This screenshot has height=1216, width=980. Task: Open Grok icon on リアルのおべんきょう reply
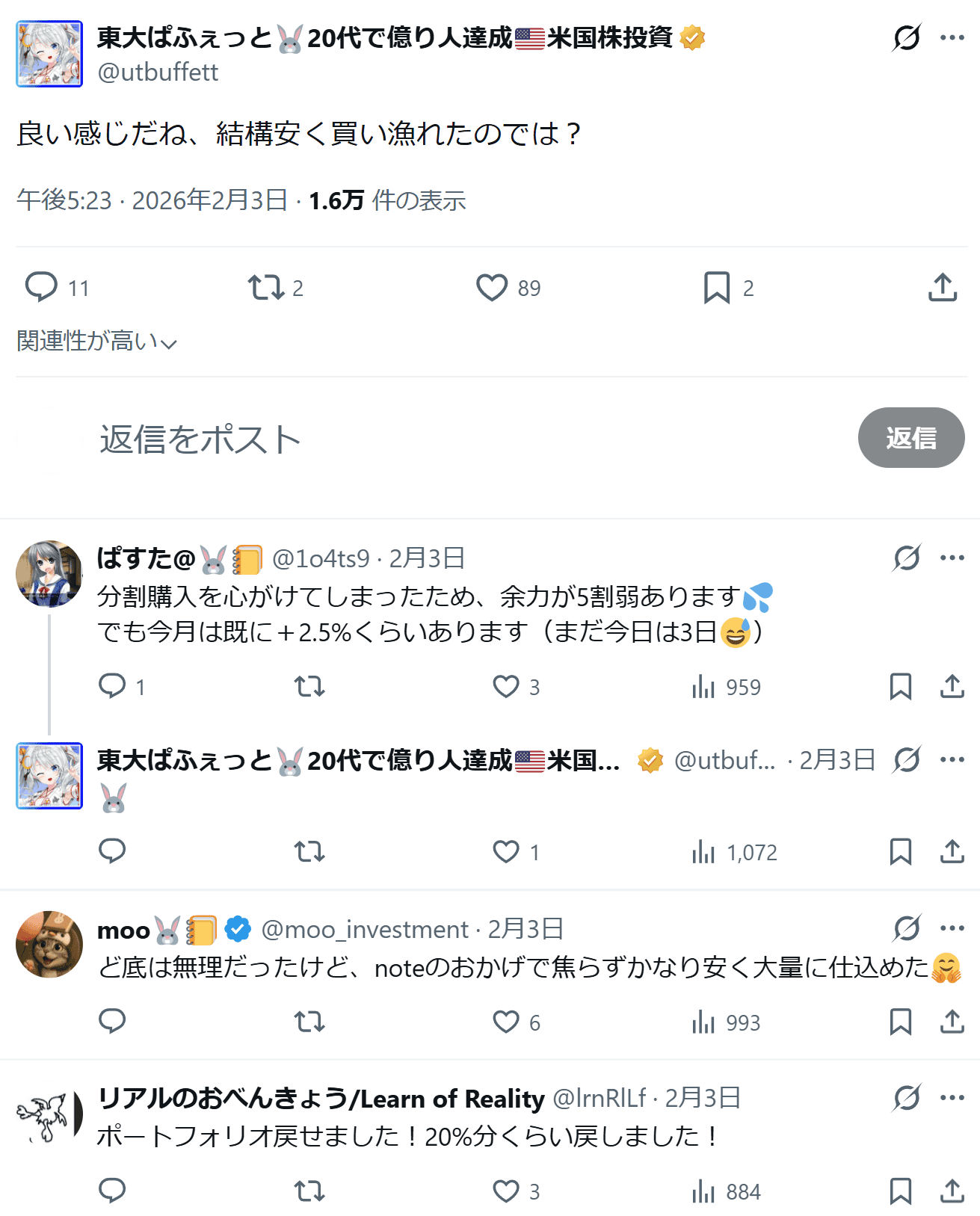click(x=906, y=1098)
